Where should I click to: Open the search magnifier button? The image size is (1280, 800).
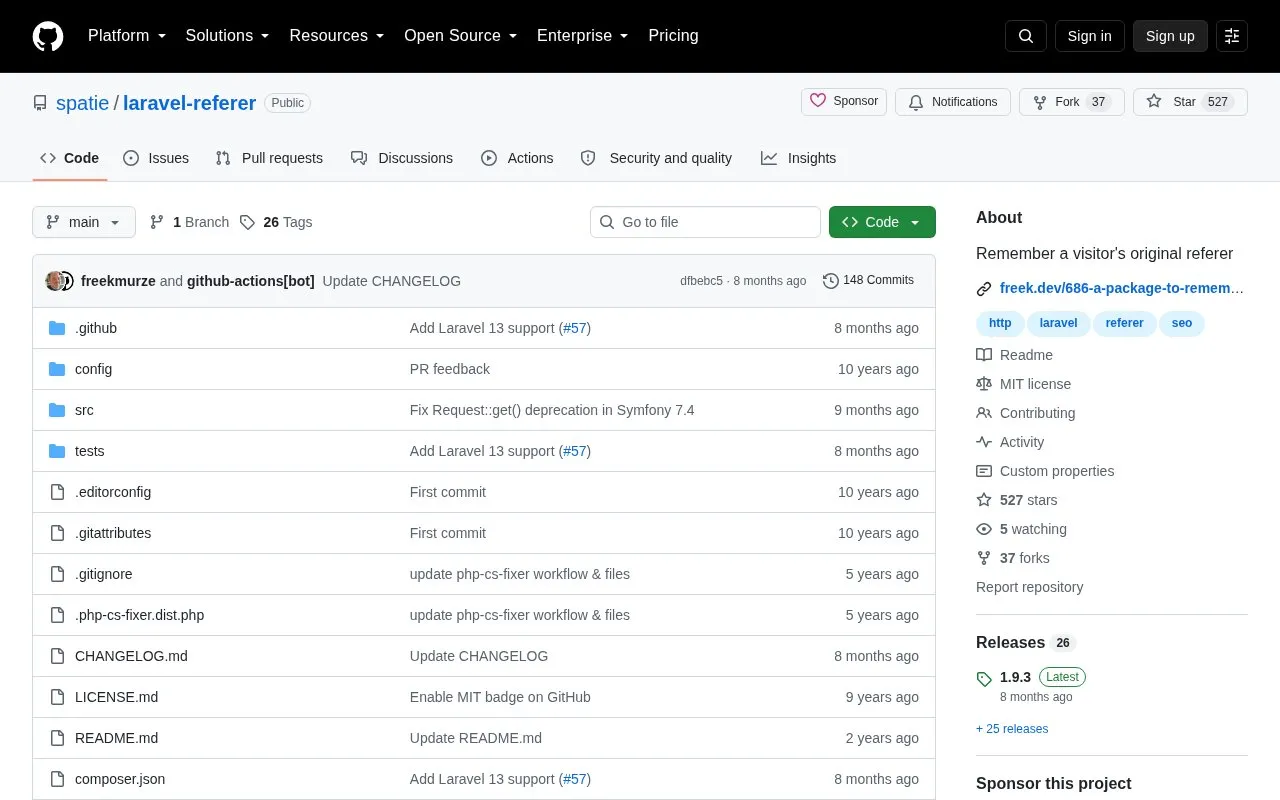[1026, 36]
